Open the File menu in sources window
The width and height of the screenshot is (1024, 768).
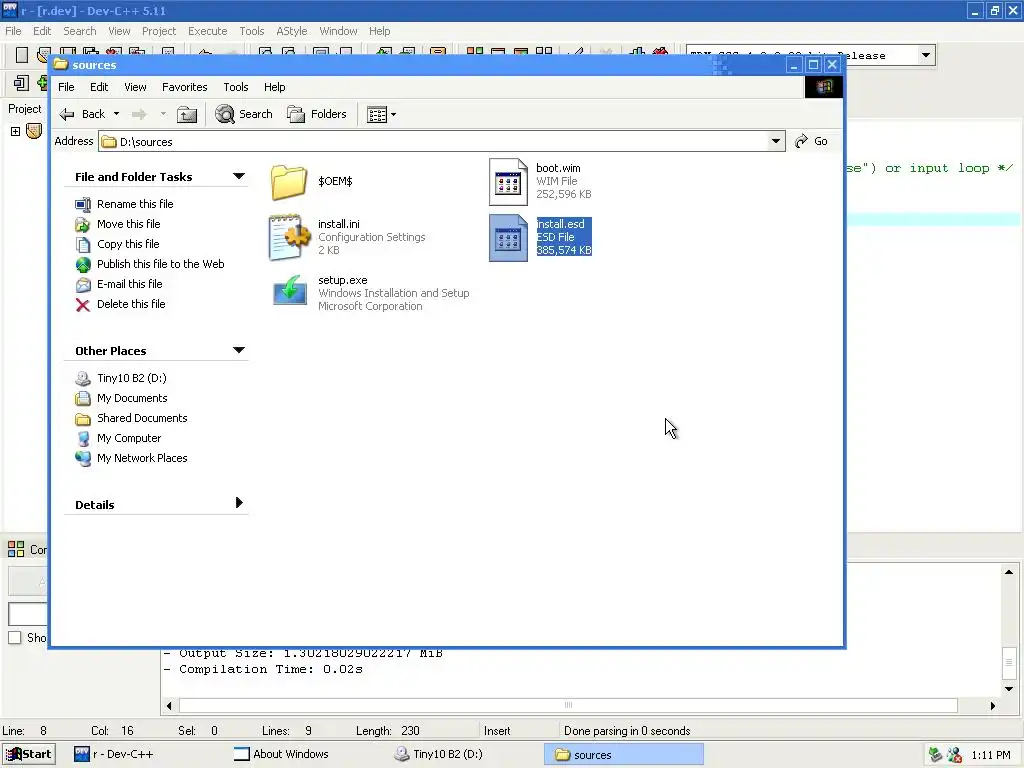(66, 87)
